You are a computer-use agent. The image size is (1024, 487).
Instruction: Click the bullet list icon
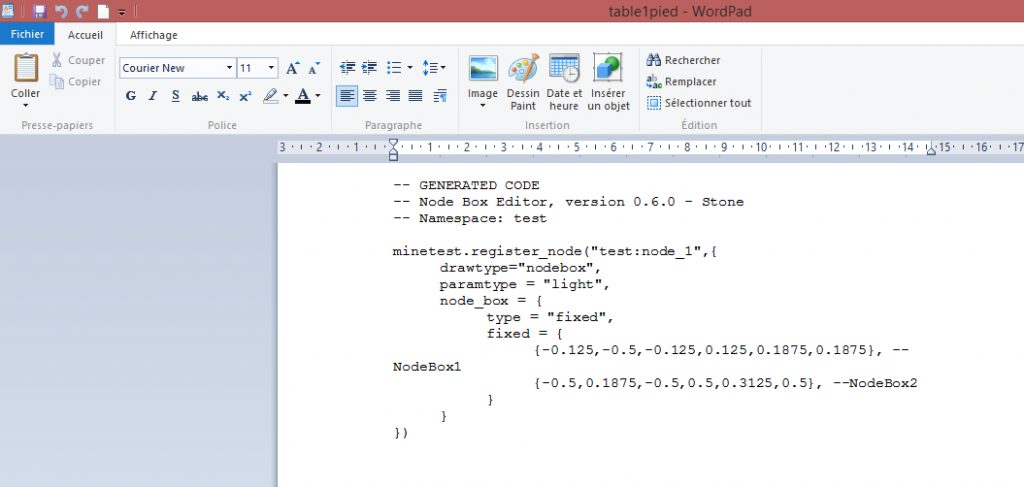(x=394, y=67)
